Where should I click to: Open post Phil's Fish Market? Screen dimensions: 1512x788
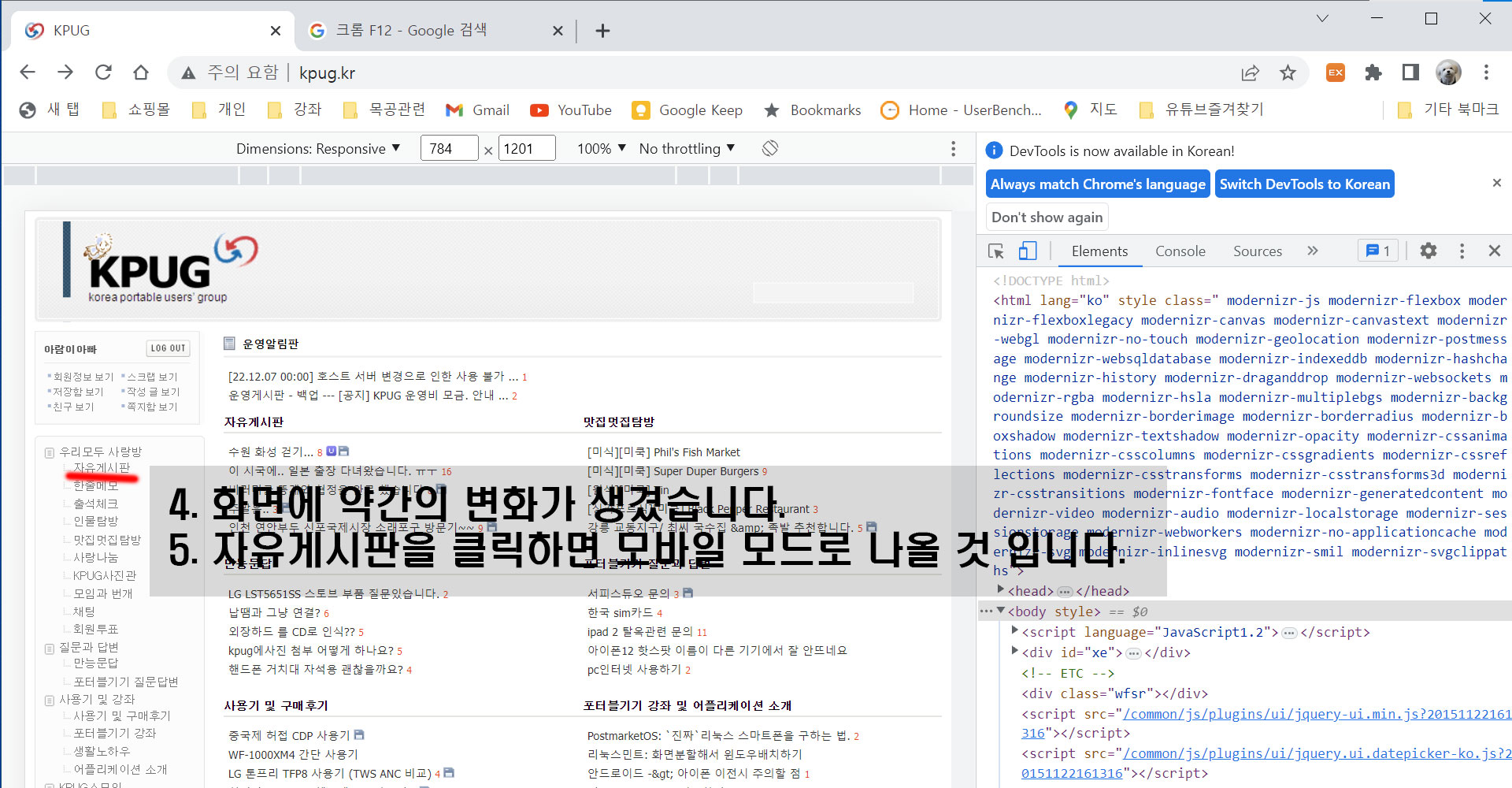tap(663, 452)
